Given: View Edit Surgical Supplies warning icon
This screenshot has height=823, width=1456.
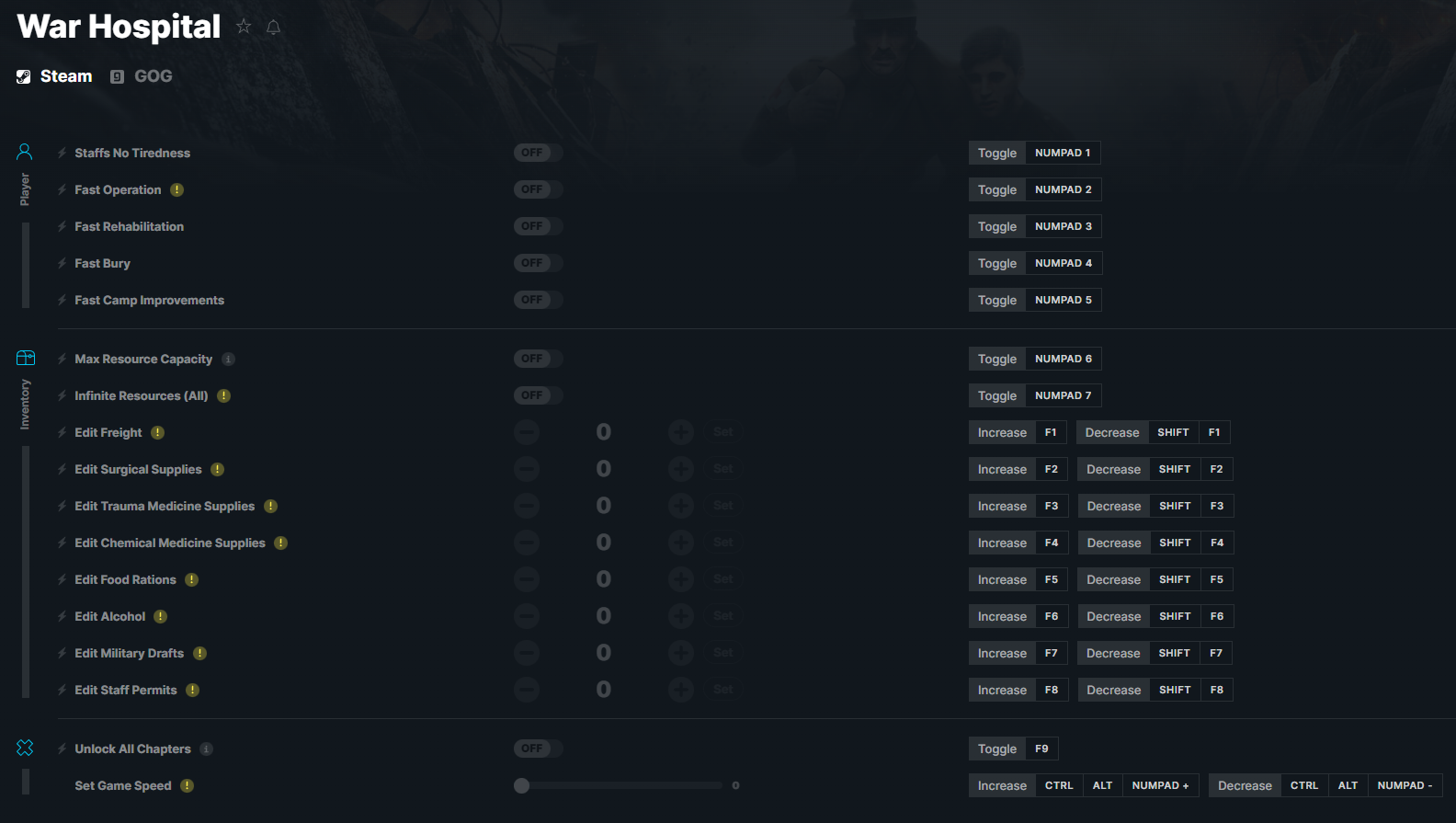Looking at the screenshot, I should point(218,469).
